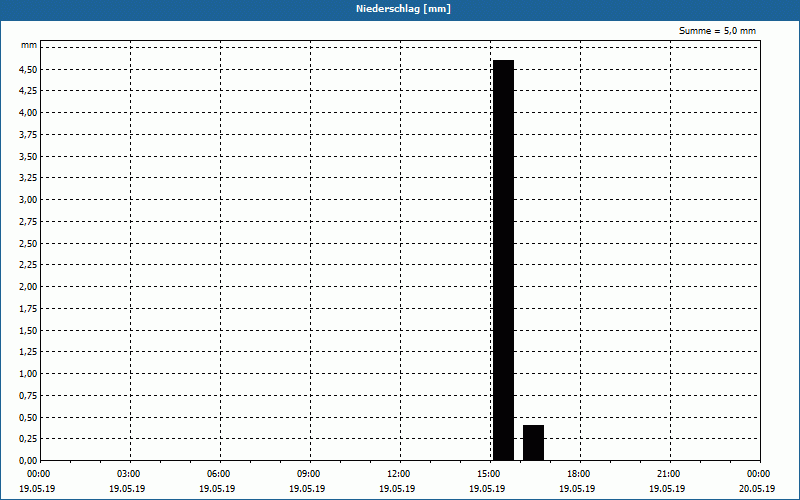Click the 0,50 y-axis value

click(x=28, y=418)
